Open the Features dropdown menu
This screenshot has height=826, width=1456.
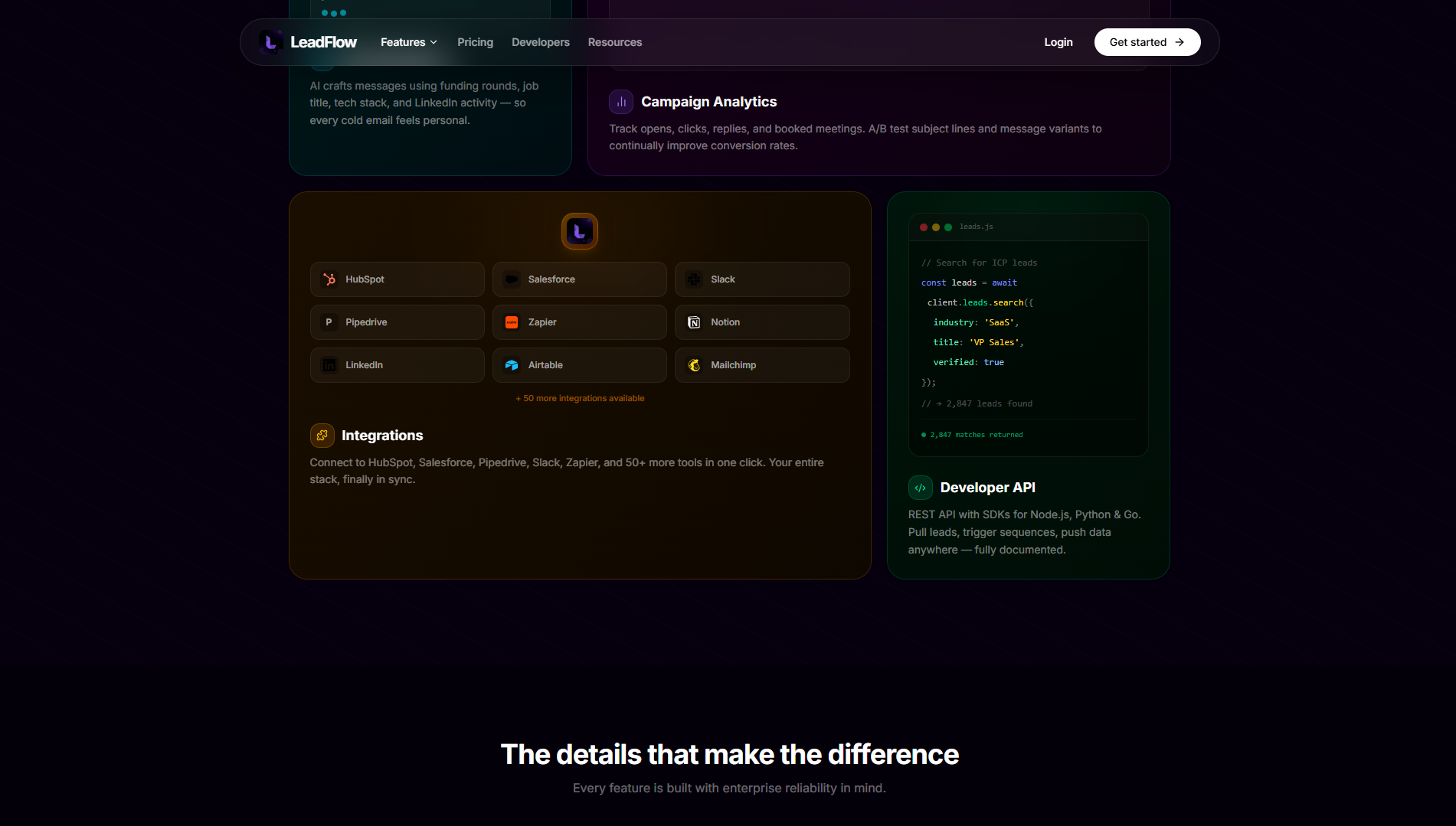pos(408,42)
